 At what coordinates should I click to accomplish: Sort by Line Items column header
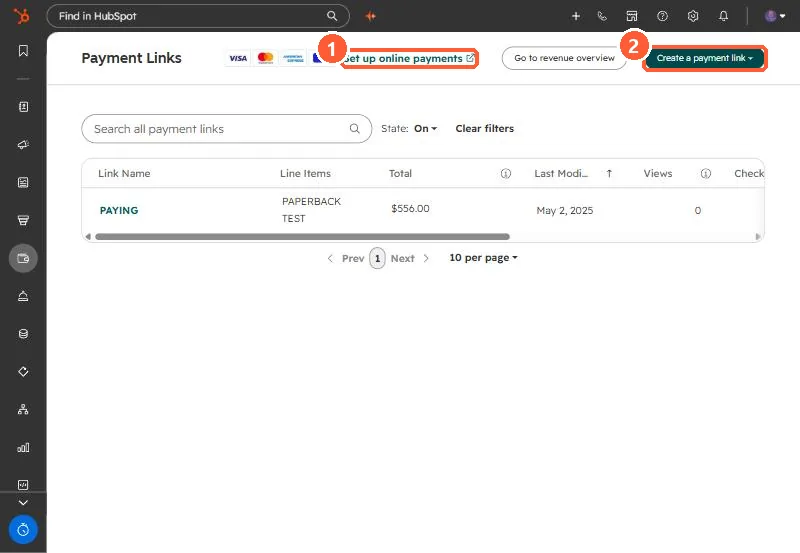pyautogui.click(x=305, y=173)
